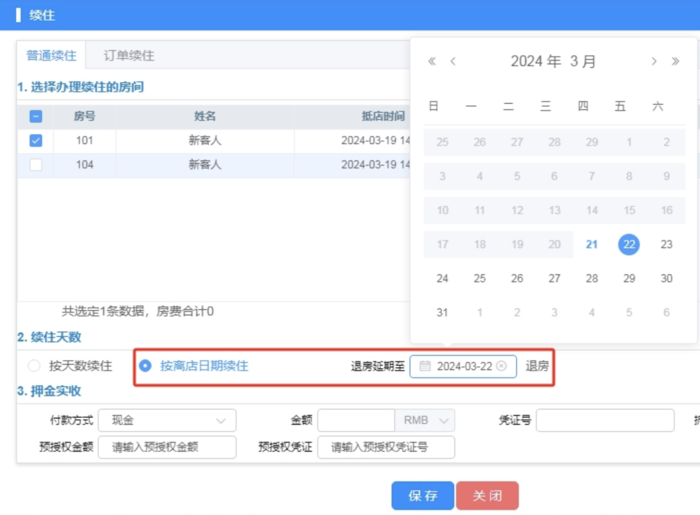
Task: Click the 关闭 close button
Action: (487, 496)
